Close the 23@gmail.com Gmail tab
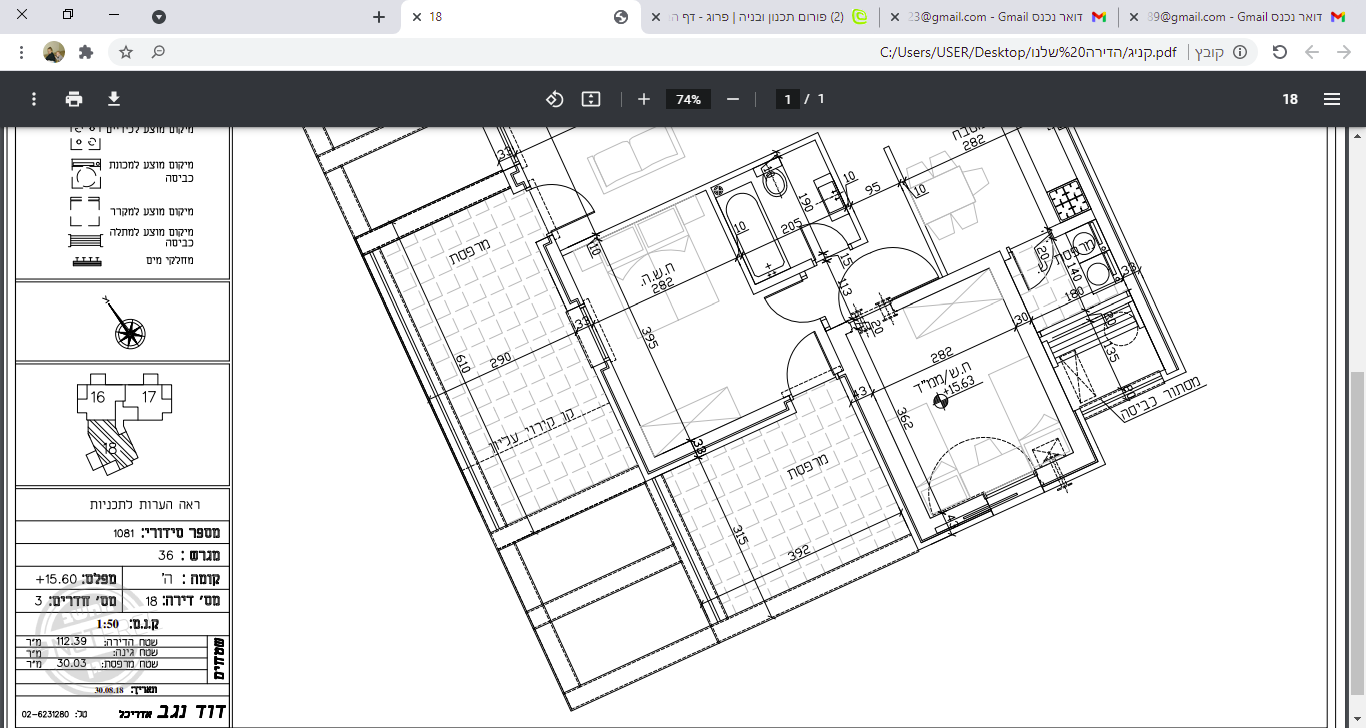Viewport: 1366px width, 728px height. tap(895, 17)
